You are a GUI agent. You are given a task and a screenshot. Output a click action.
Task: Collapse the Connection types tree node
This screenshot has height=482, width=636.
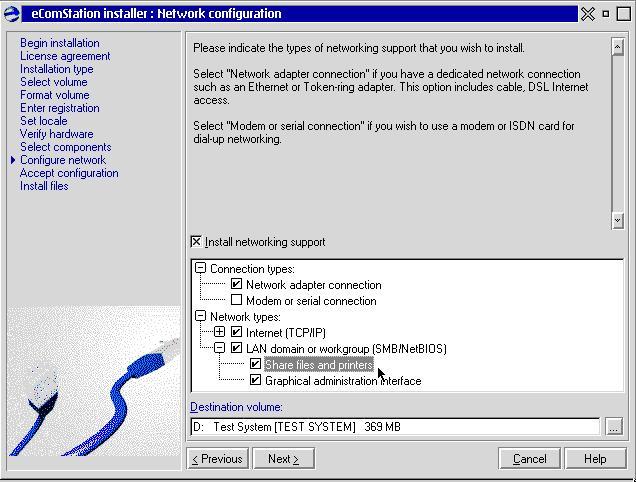pos(201,268)
